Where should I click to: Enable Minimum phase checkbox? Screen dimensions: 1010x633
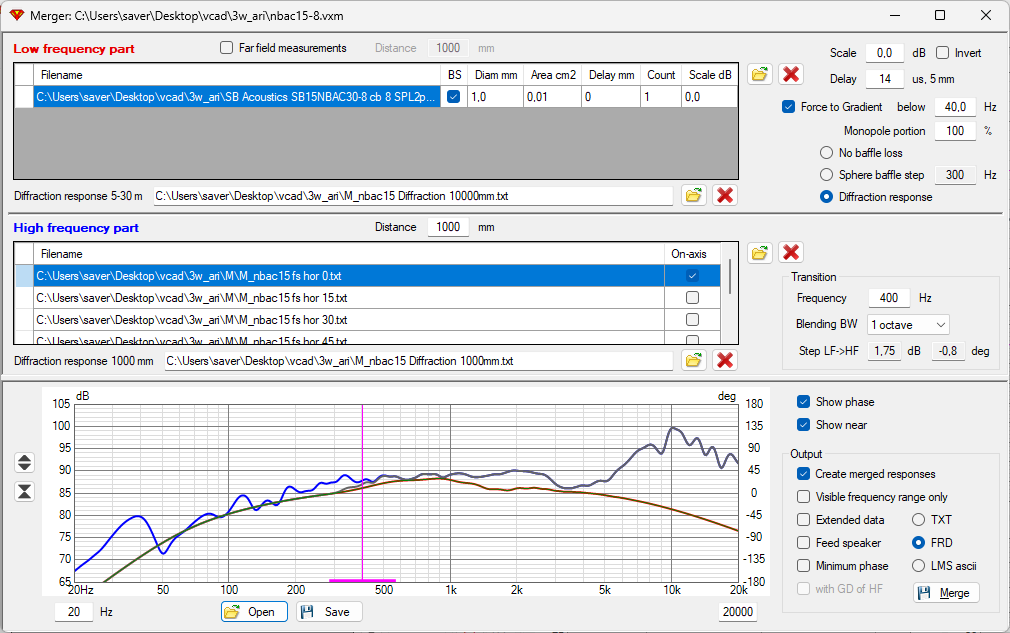[803, 566]
